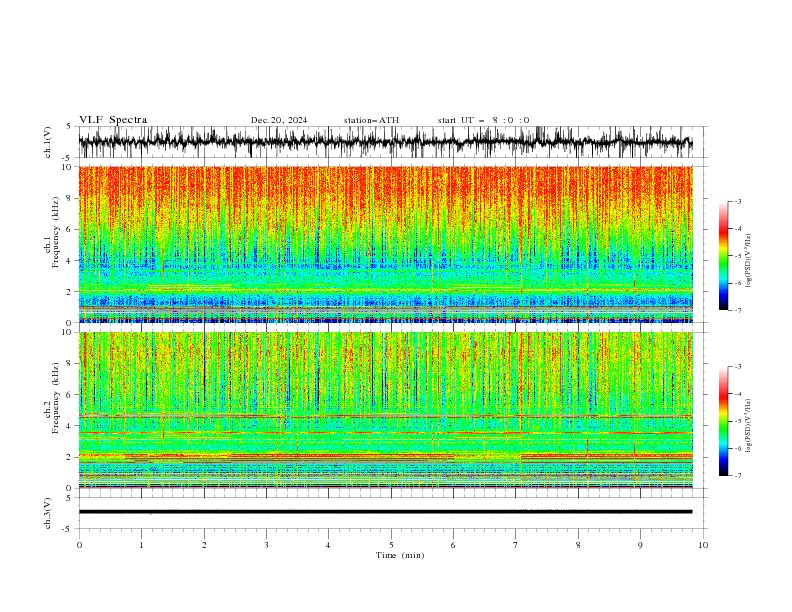This screenshot has height=612, width=792.
Task: Click the "-3" label on ch.2 color bar
Action: tap(738, 367)
